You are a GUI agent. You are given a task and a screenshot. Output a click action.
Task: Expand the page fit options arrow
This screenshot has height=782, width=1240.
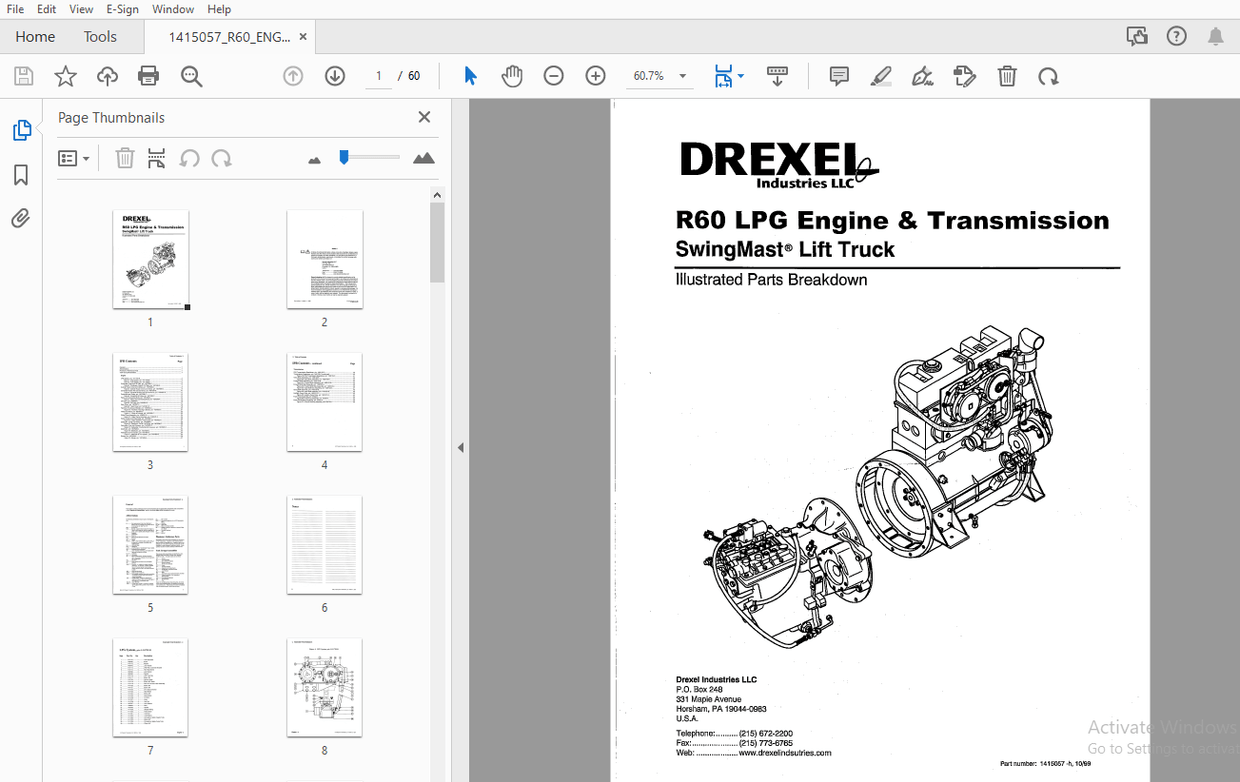(x=741, y=76)
